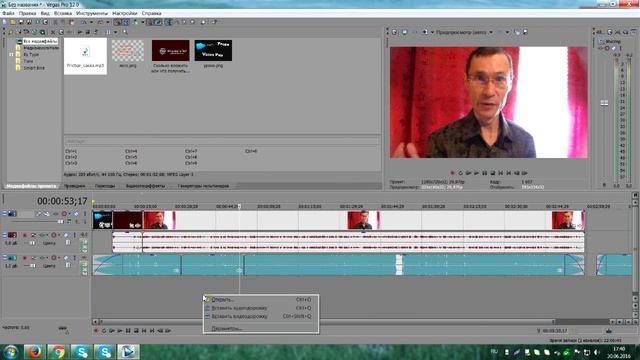Click Play From Start in timeline transport
640x360 pixels.
112,331
